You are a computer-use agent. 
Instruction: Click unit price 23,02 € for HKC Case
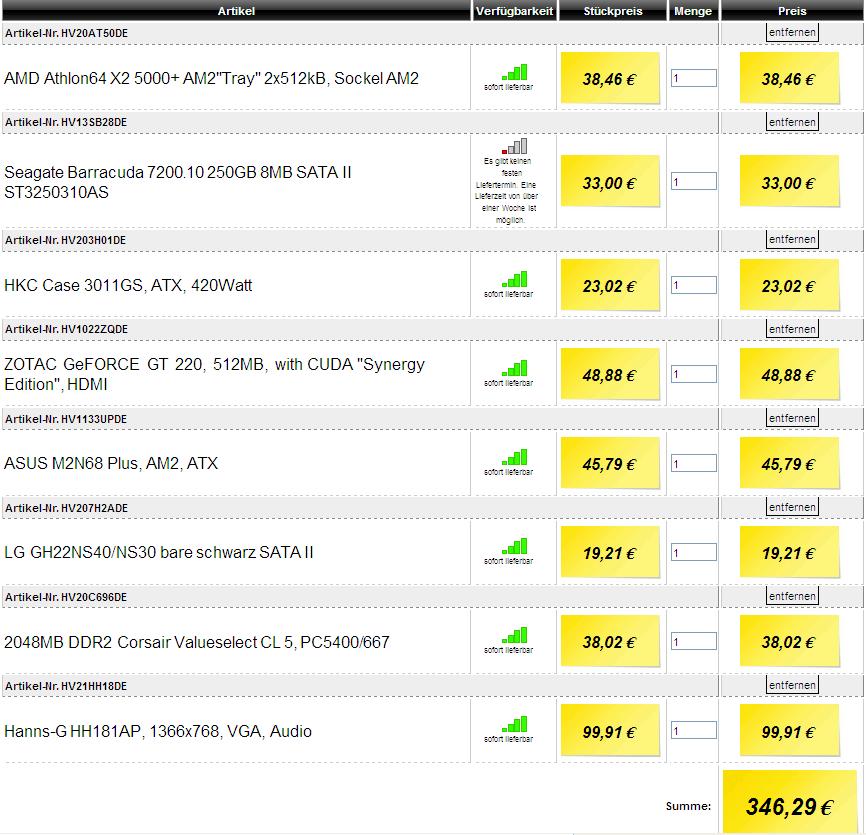tap(610, 286)
